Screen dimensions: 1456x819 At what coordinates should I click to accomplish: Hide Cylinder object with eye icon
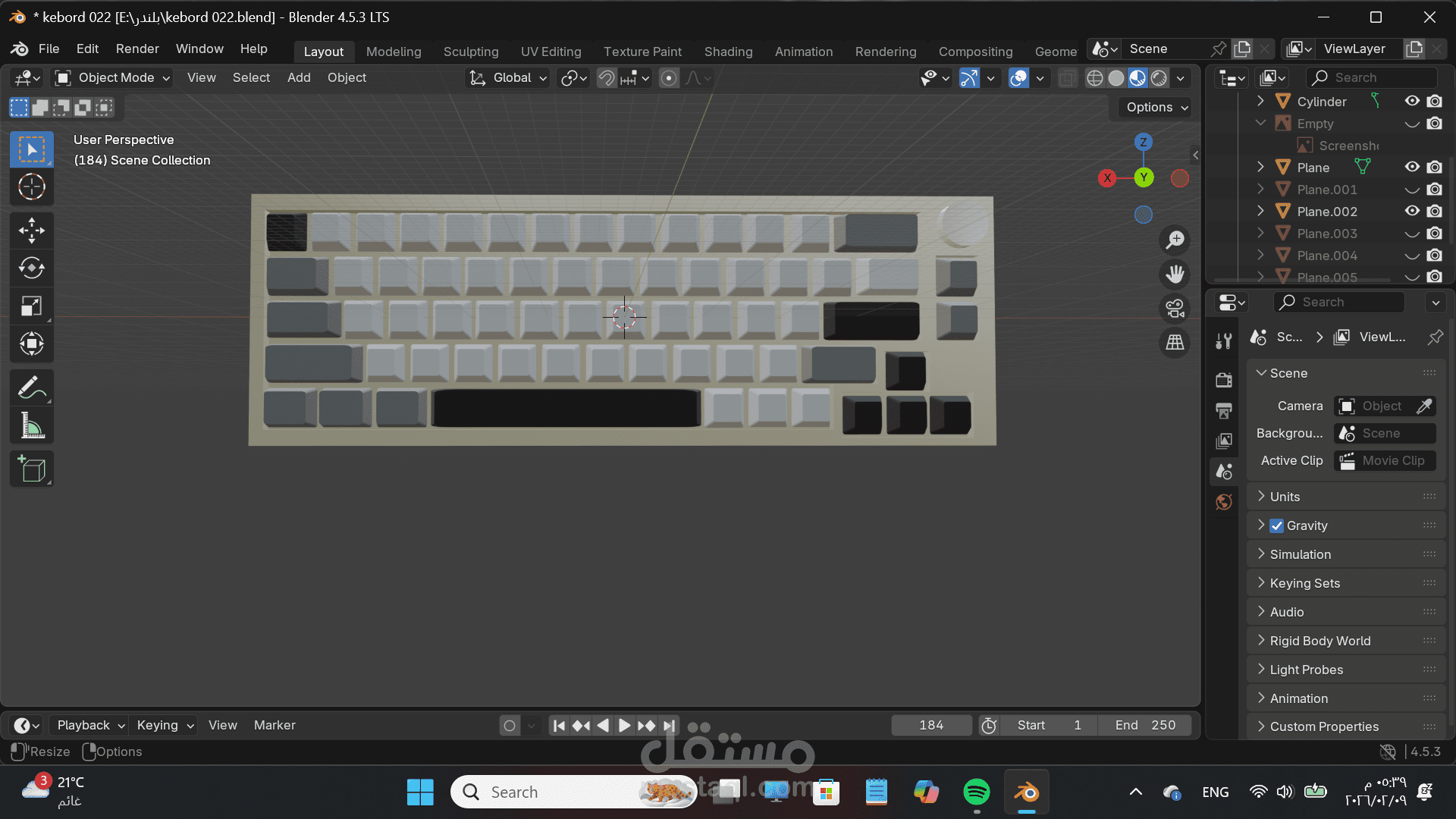point(1411,101)
